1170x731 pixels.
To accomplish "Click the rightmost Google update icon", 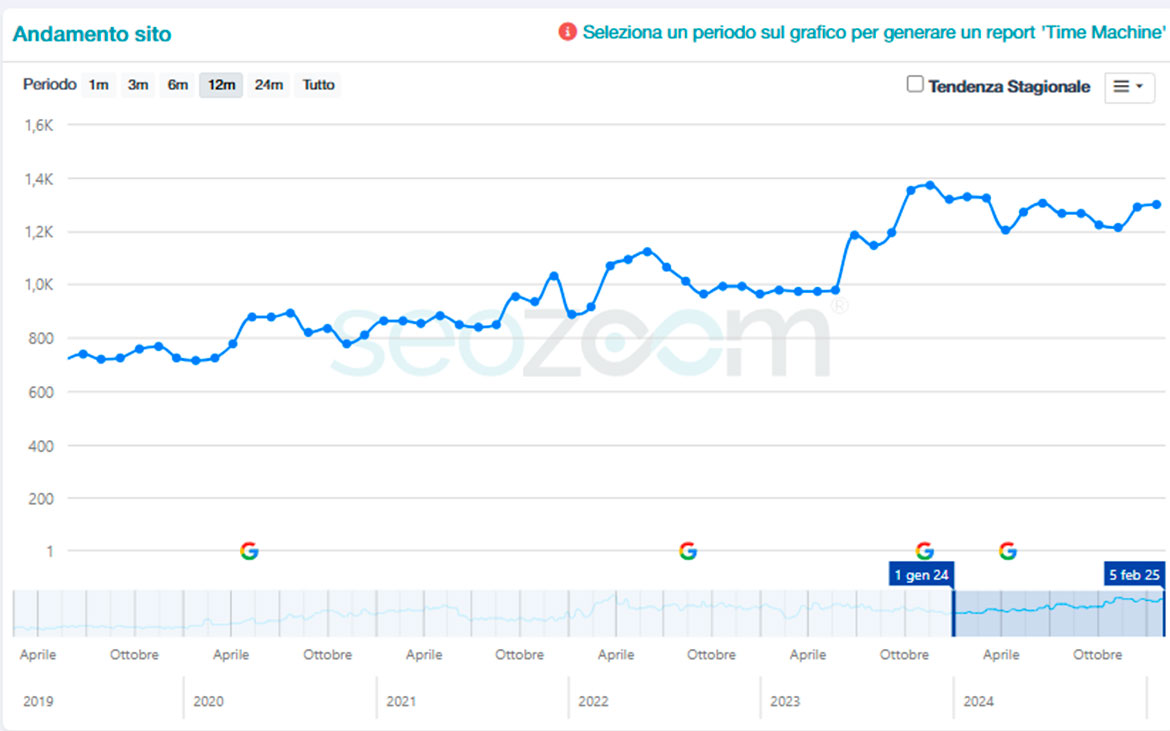I will pyautogui.click(x=1008, y=551).
